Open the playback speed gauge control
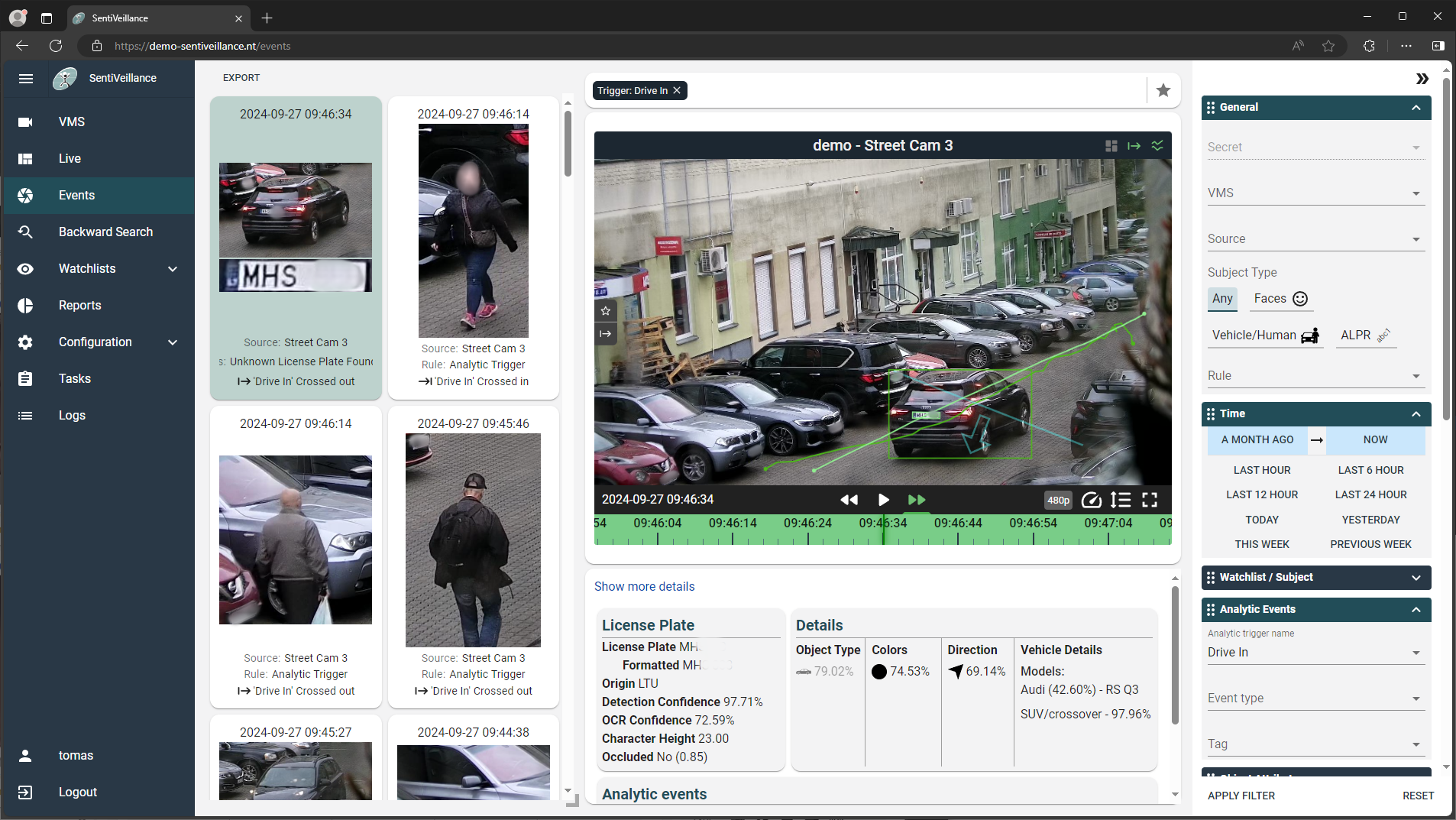The image size is (1456, 820). [x=1092, y=500]
